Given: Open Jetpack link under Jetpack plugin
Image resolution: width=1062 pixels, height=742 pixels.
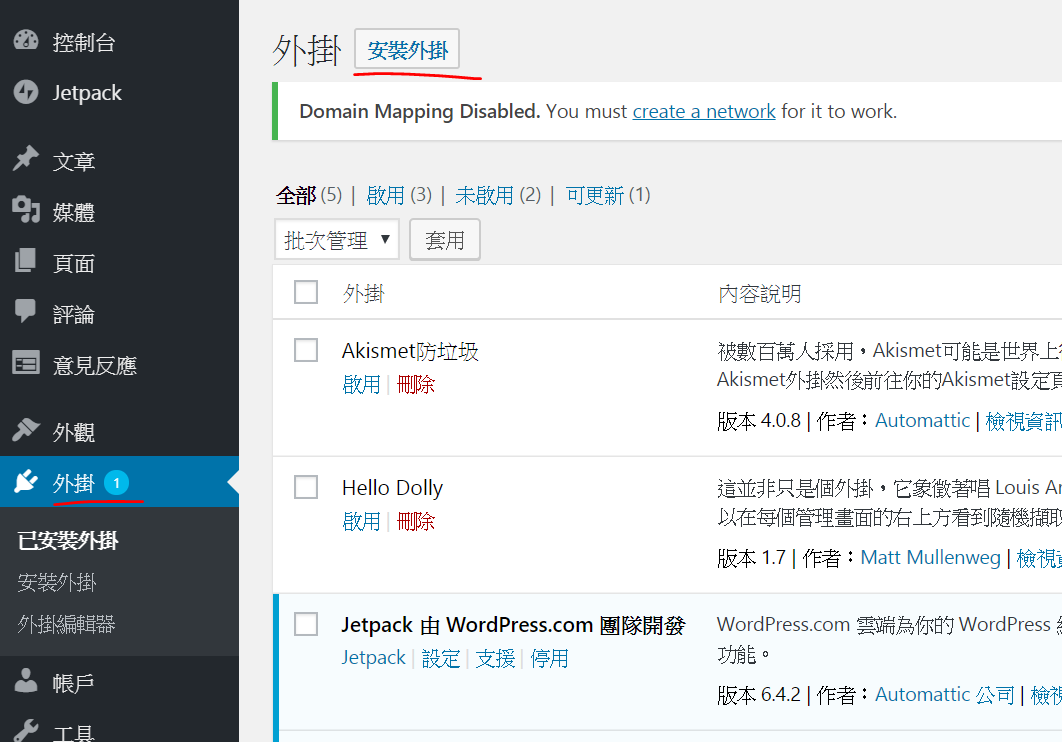Looking at the screenshot, I should click(373, 657).
